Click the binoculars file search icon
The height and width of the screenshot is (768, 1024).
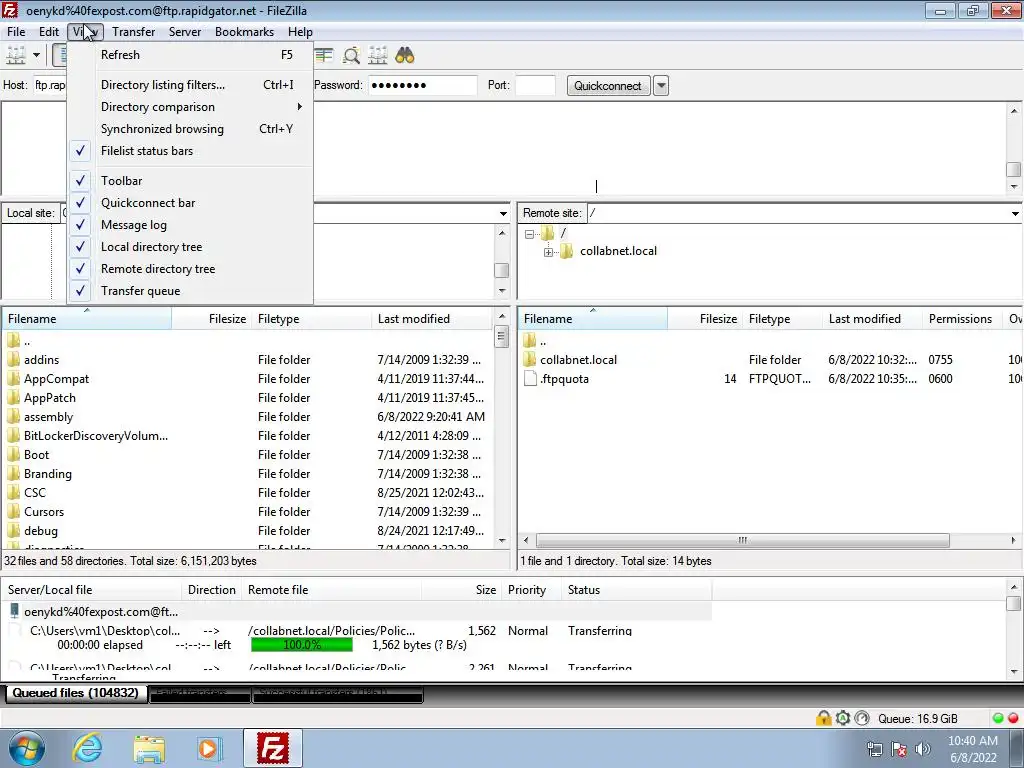405,56
